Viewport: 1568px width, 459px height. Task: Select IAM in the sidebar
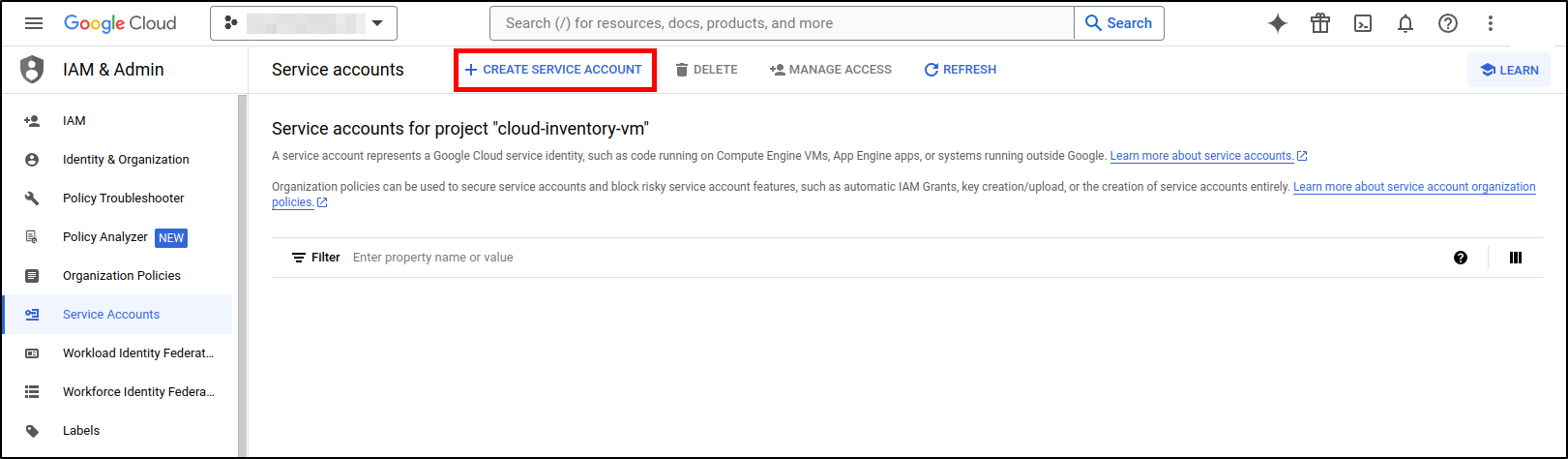point(74,121)
